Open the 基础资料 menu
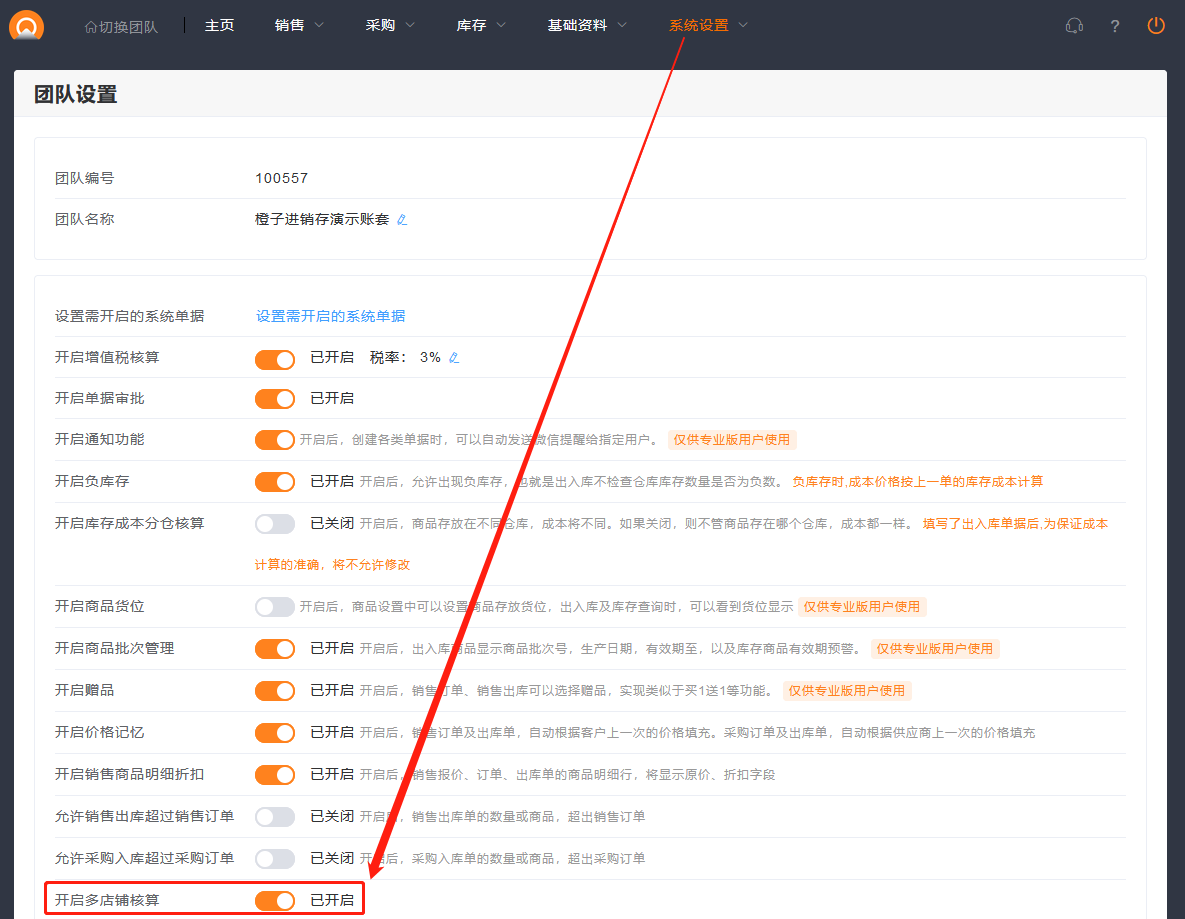This screenshot has width=1185, height=919. click(x=587, y=25)
